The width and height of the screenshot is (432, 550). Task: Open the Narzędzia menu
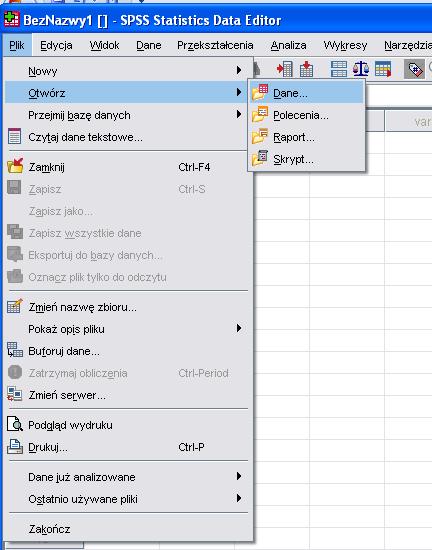408,45
